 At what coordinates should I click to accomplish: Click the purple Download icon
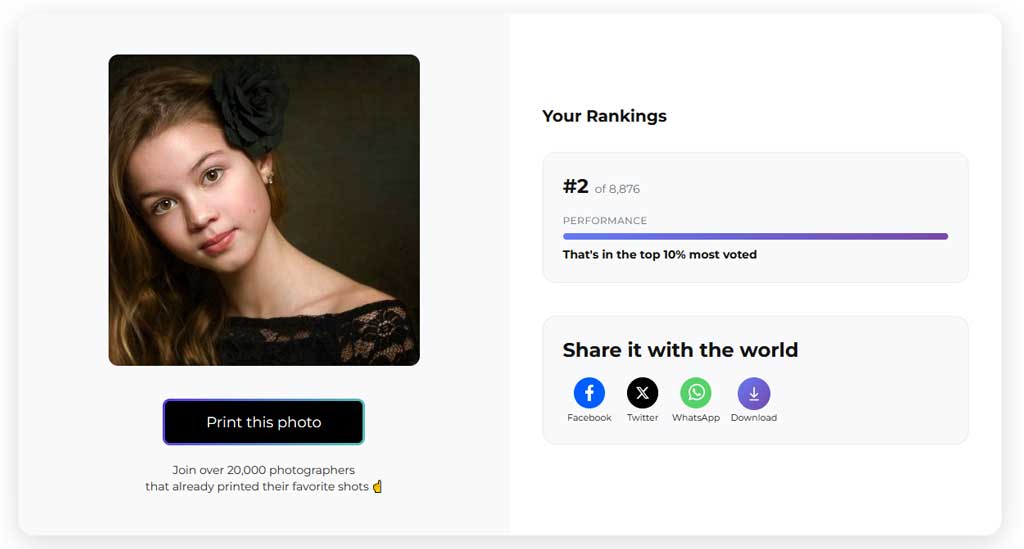pos(753,393)
